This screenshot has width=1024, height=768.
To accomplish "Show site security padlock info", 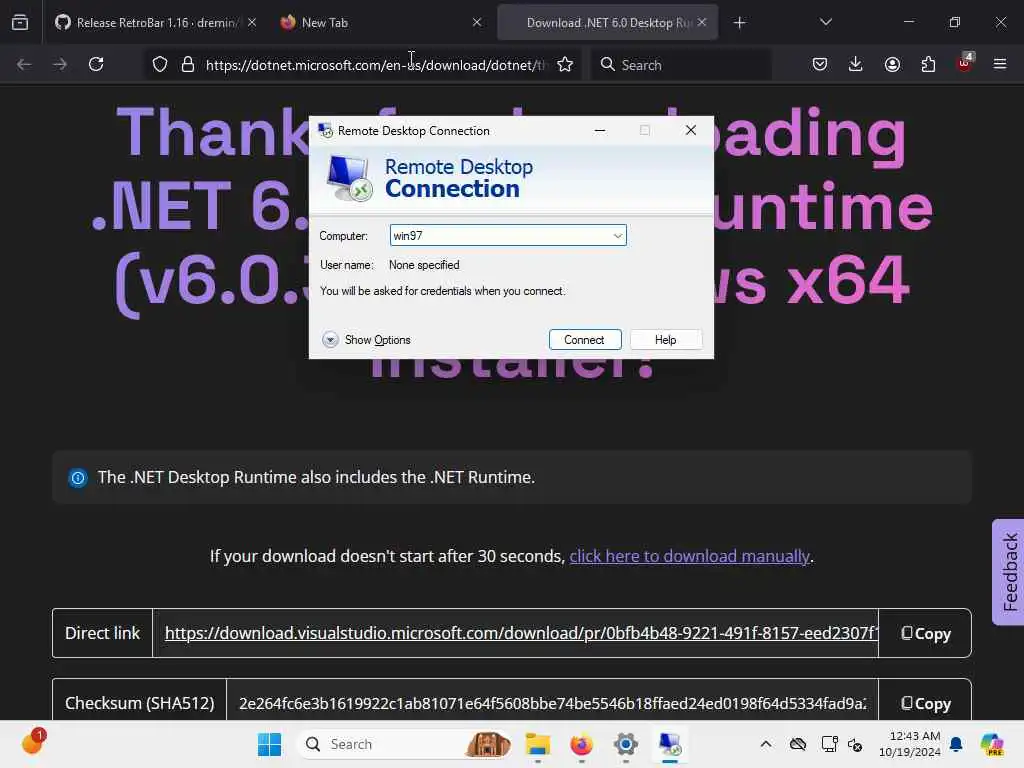I will (188, 64).
